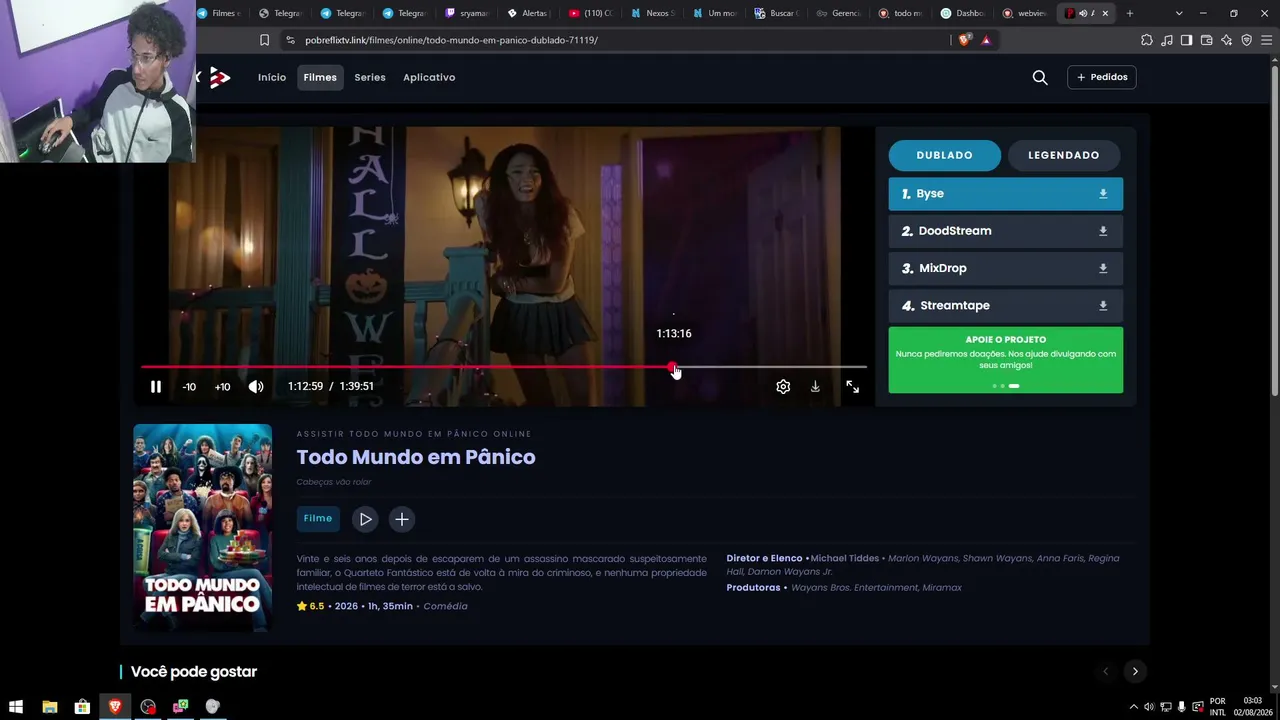This screenshot has height=720, width=1280.
Task: Switch to the Alertas tab
Action: pos(531,13)
